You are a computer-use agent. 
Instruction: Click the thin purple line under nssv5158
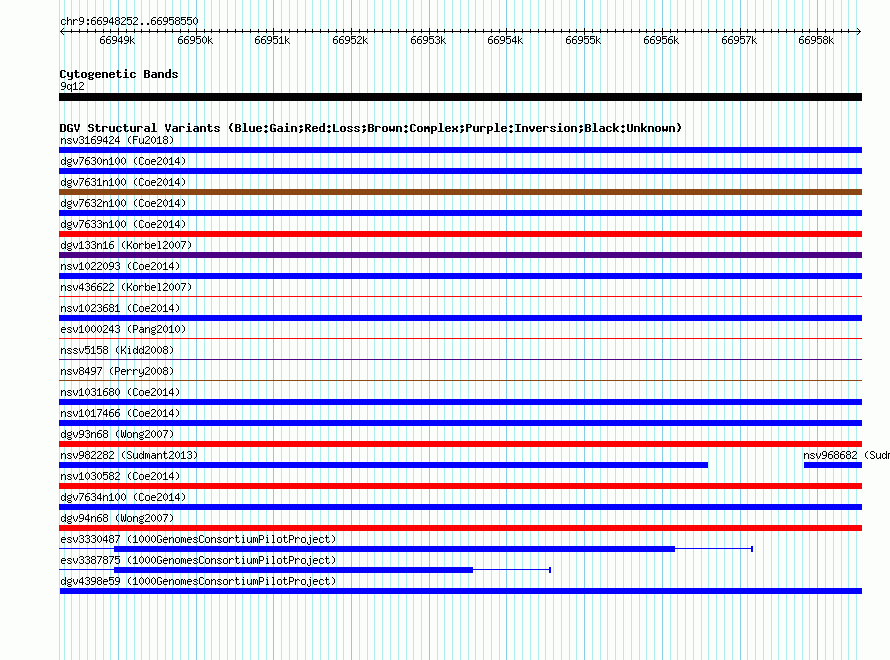coord(460,359)
